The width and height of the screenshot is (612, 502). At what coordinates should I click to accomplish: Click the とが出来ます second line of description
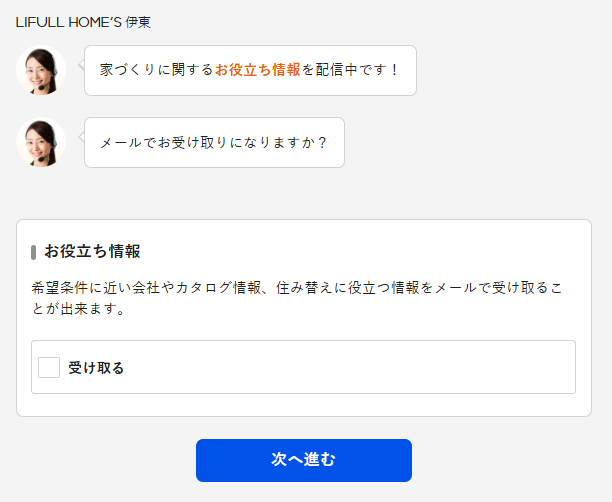pos(78,309)
